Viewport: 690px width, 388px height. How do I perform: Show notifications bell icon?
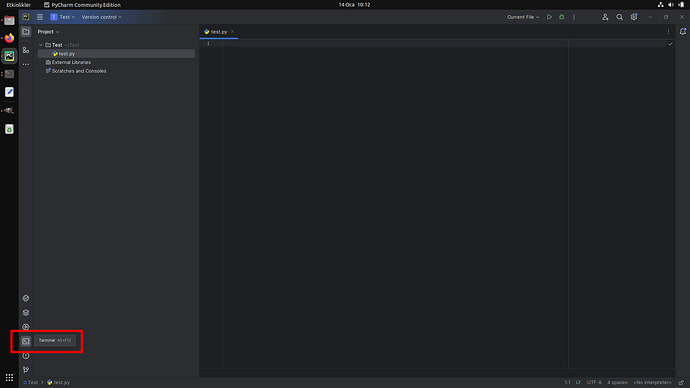683,32
